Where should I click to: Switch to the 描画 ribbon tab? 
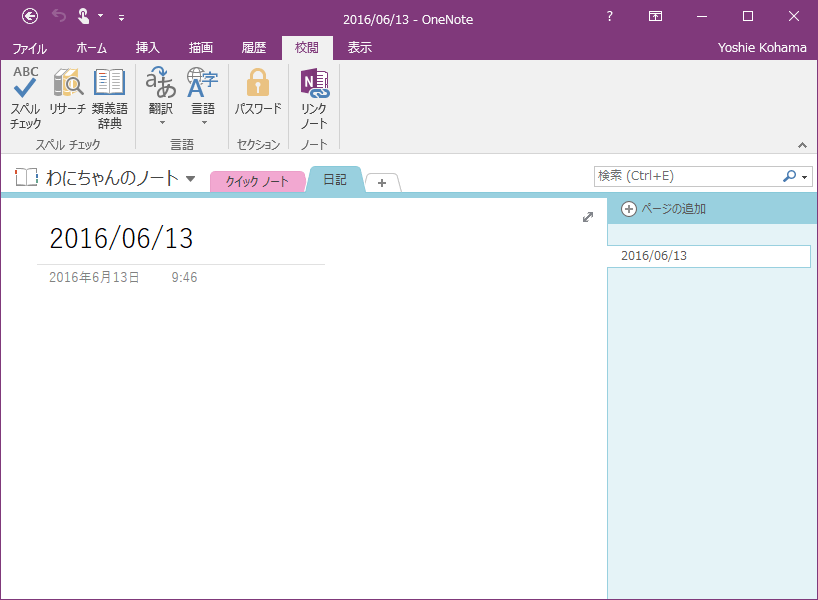201,48
